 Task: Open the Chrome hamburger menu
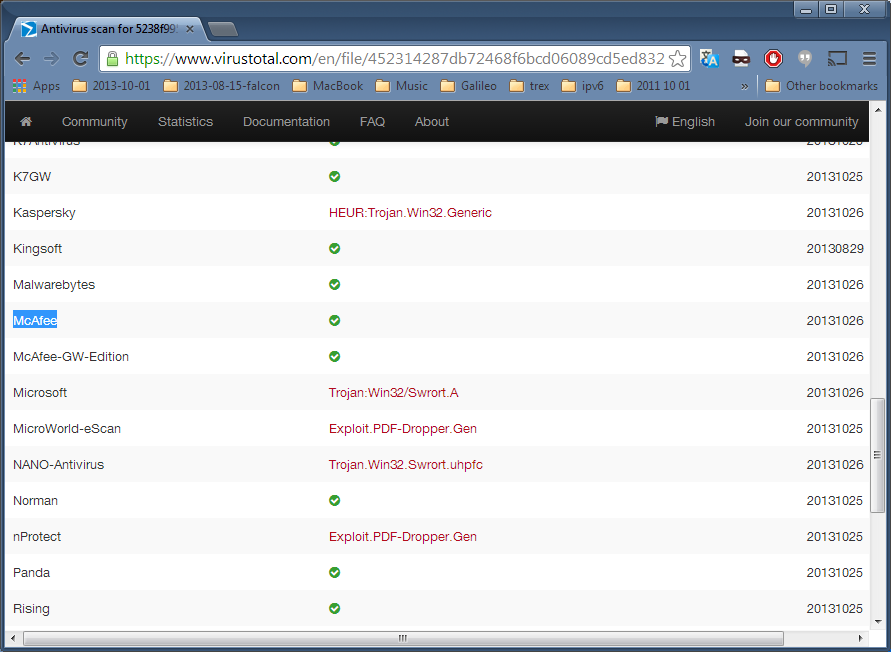[869, 59]
